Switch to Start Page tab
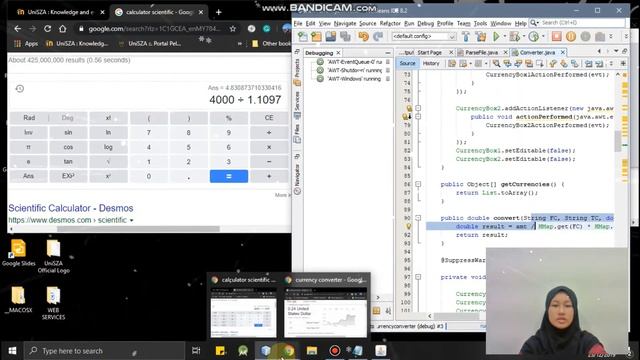 (429, 53)
